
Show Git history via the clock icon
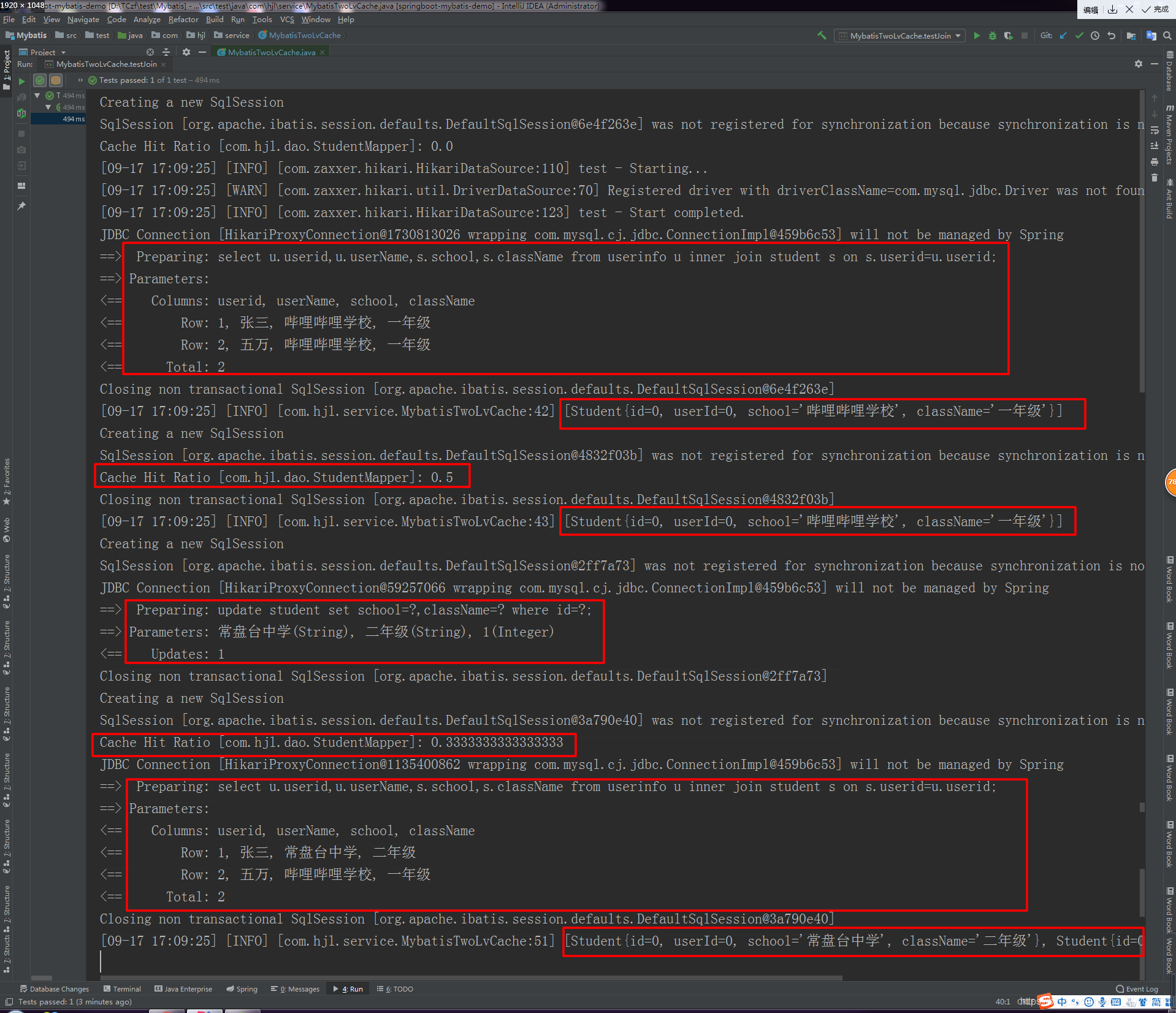[x=1095, y=36]
